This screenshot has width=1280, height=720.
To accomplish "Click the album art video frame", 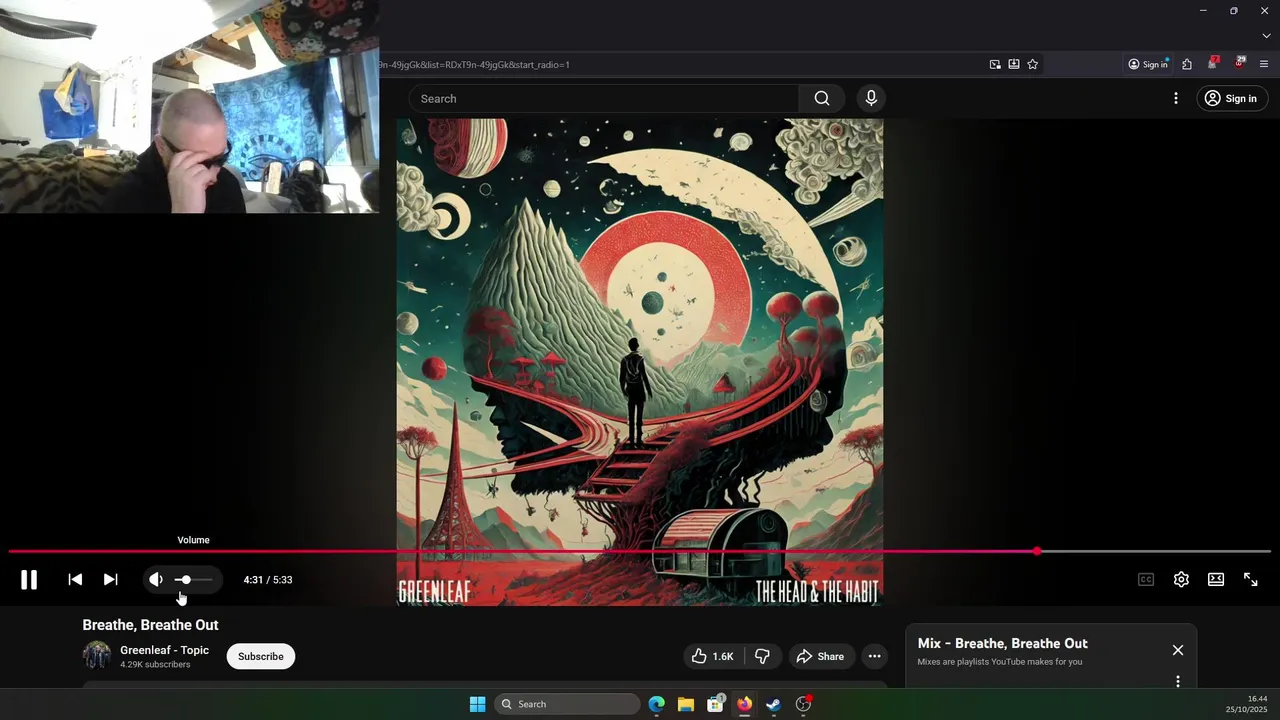I will tap(640, 362).
